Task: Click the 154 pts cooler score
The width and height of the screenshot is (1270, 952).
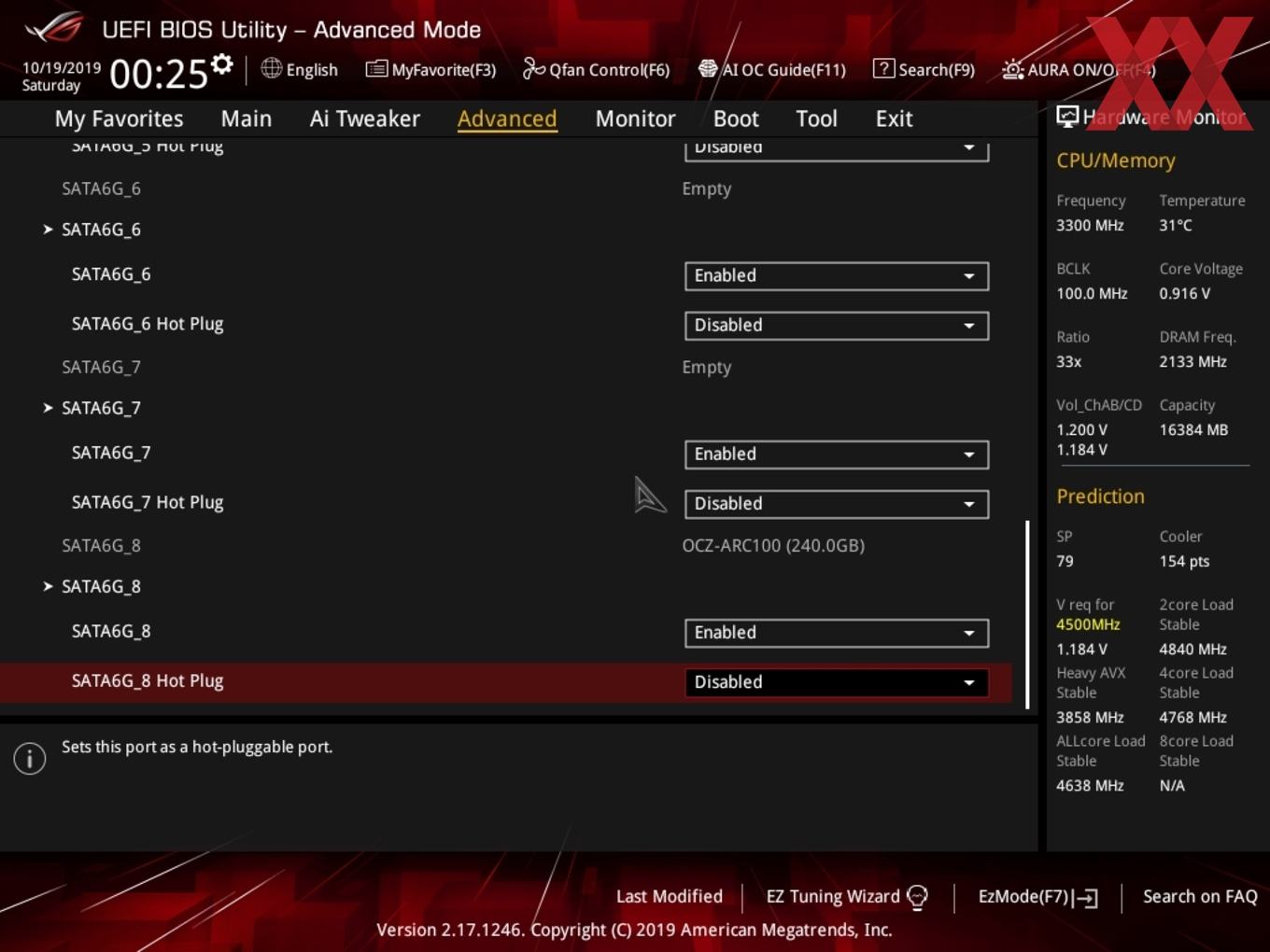Action: 1184,562
